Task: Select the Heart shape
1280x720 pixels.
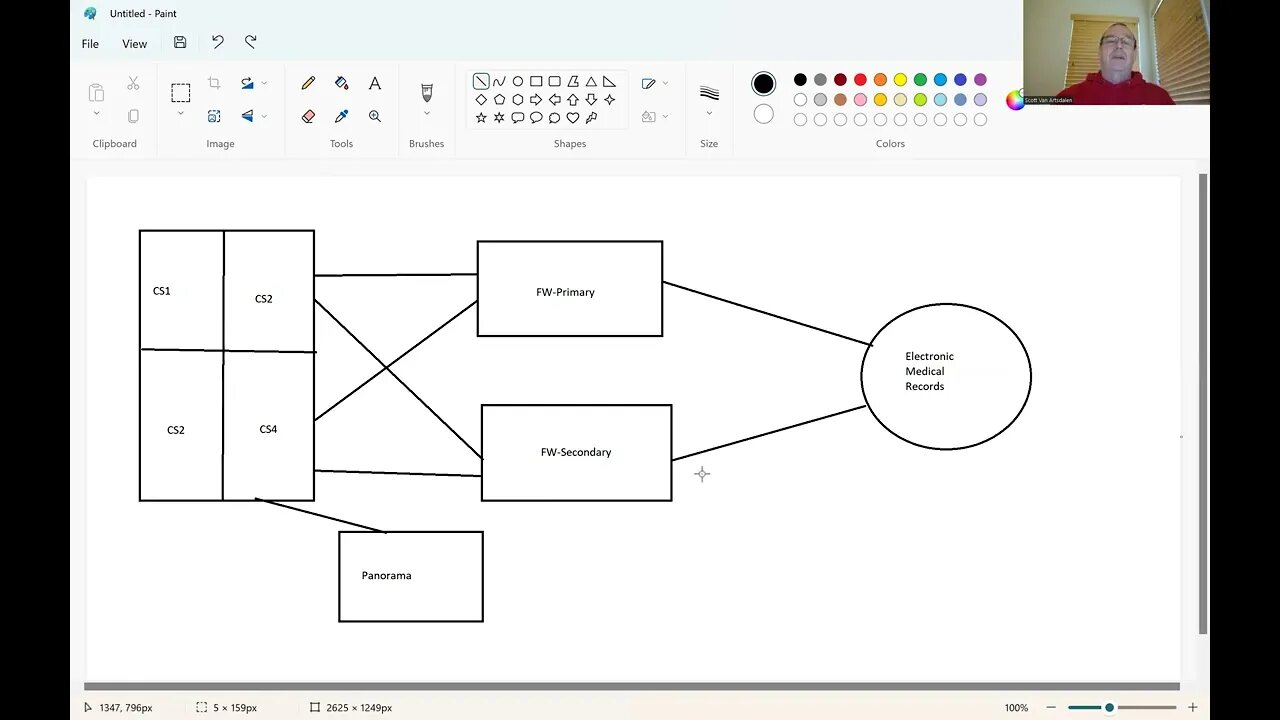Action: pos(573,117)
